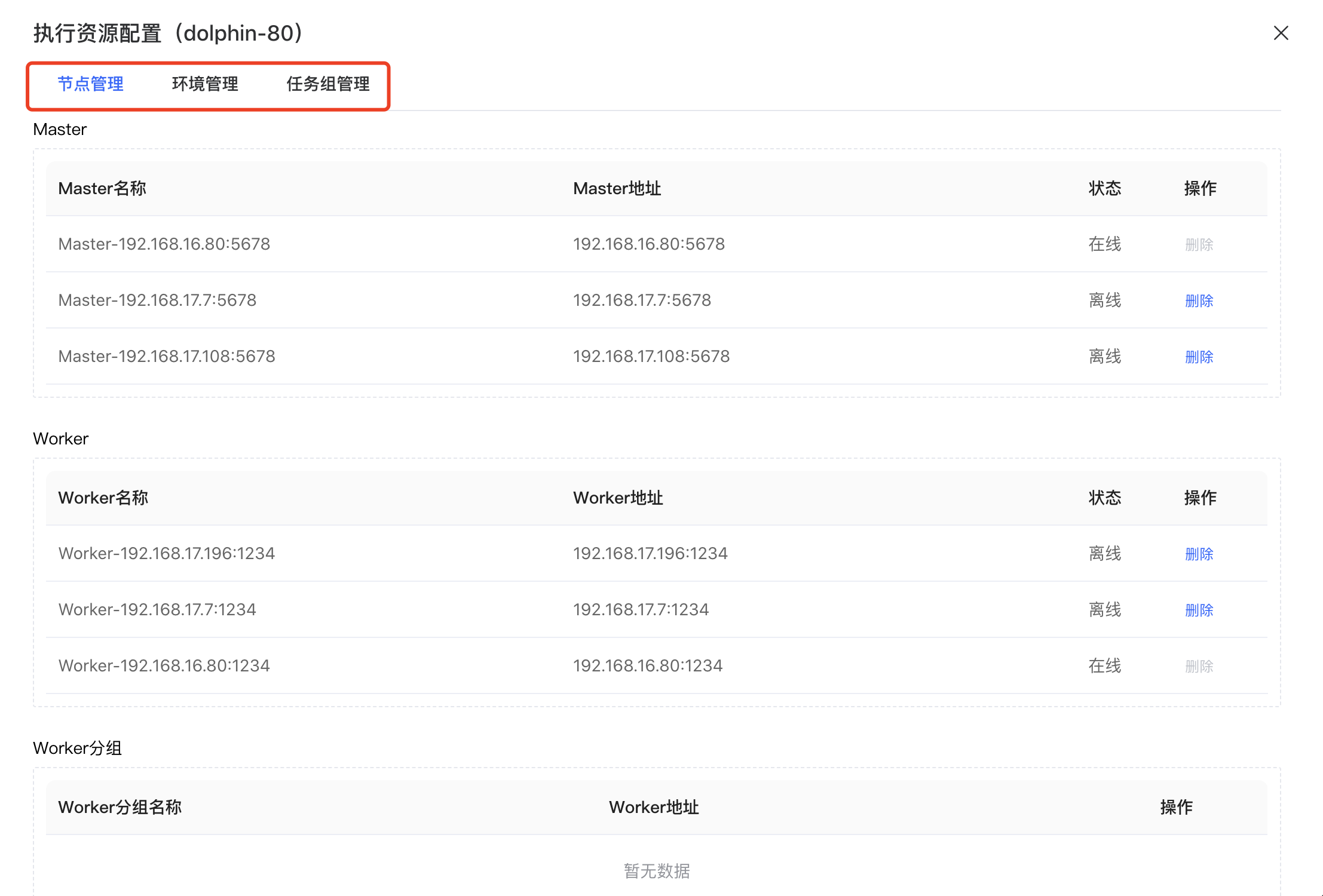The image size is (1323, 896).
Task: Click Worker分组名称 column header
Action: pyautogui.click(x=120, y=808)
